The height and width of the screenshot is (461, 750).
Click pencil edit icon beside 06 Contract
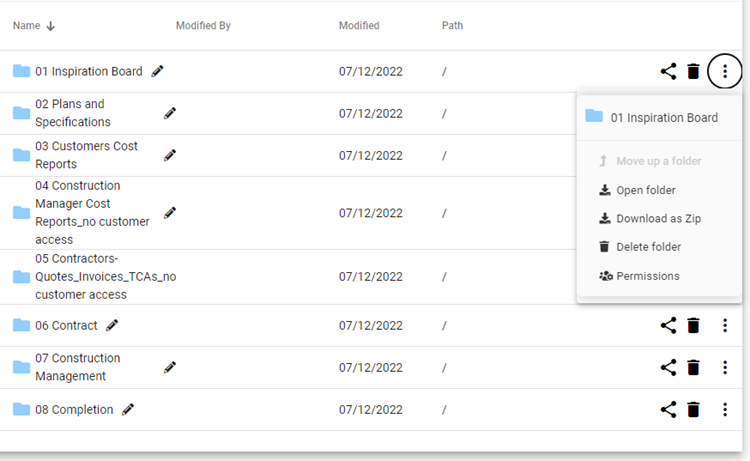pos(112,325)
